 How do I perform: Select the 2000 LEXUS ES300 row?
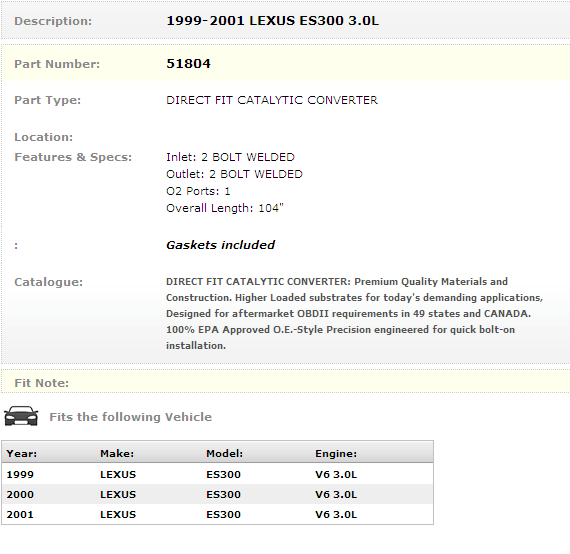(217, 494)
